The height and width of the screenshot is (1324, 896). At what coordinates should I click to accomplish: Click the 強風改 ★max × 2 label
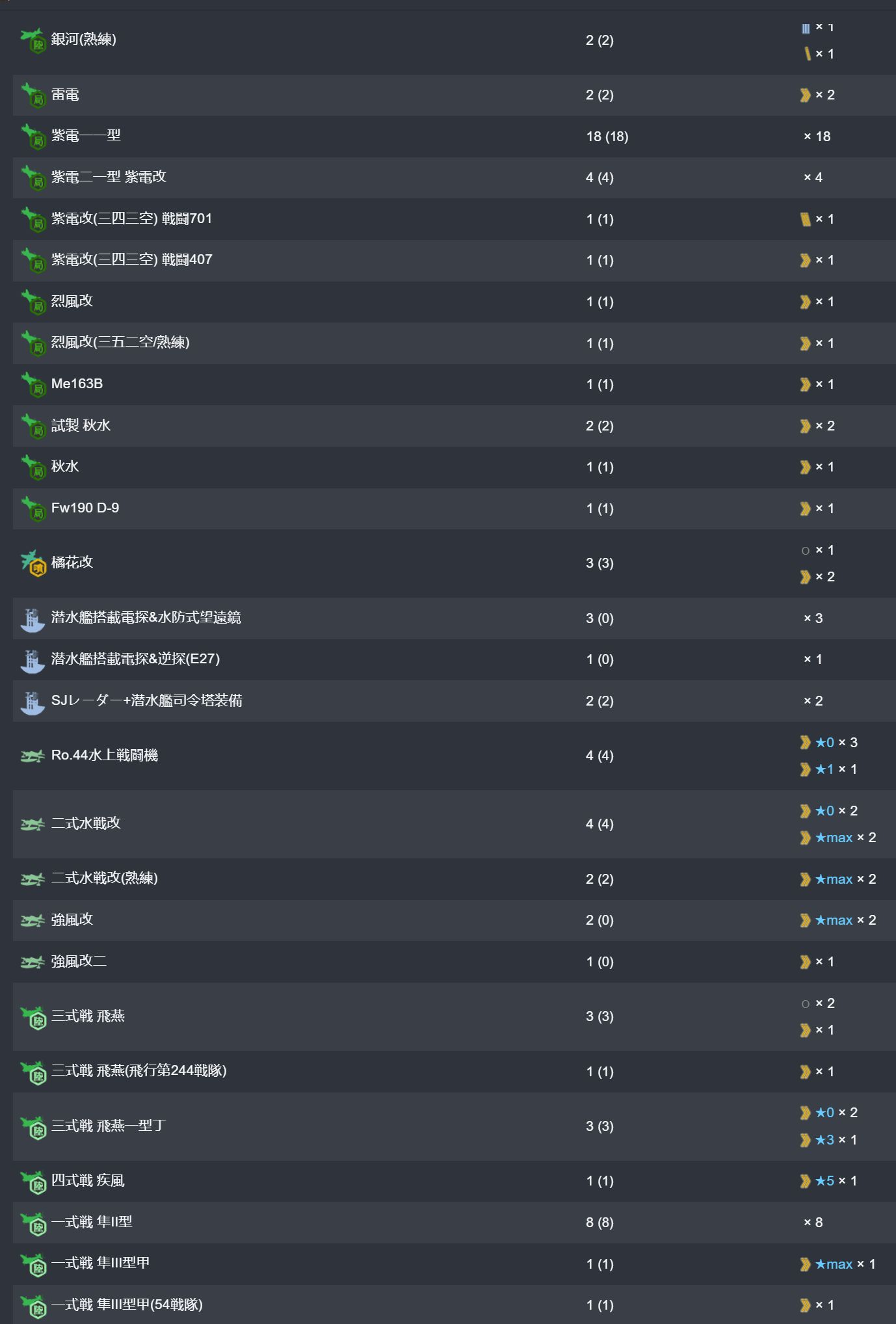pyautogui.click(x=845, y=920)
